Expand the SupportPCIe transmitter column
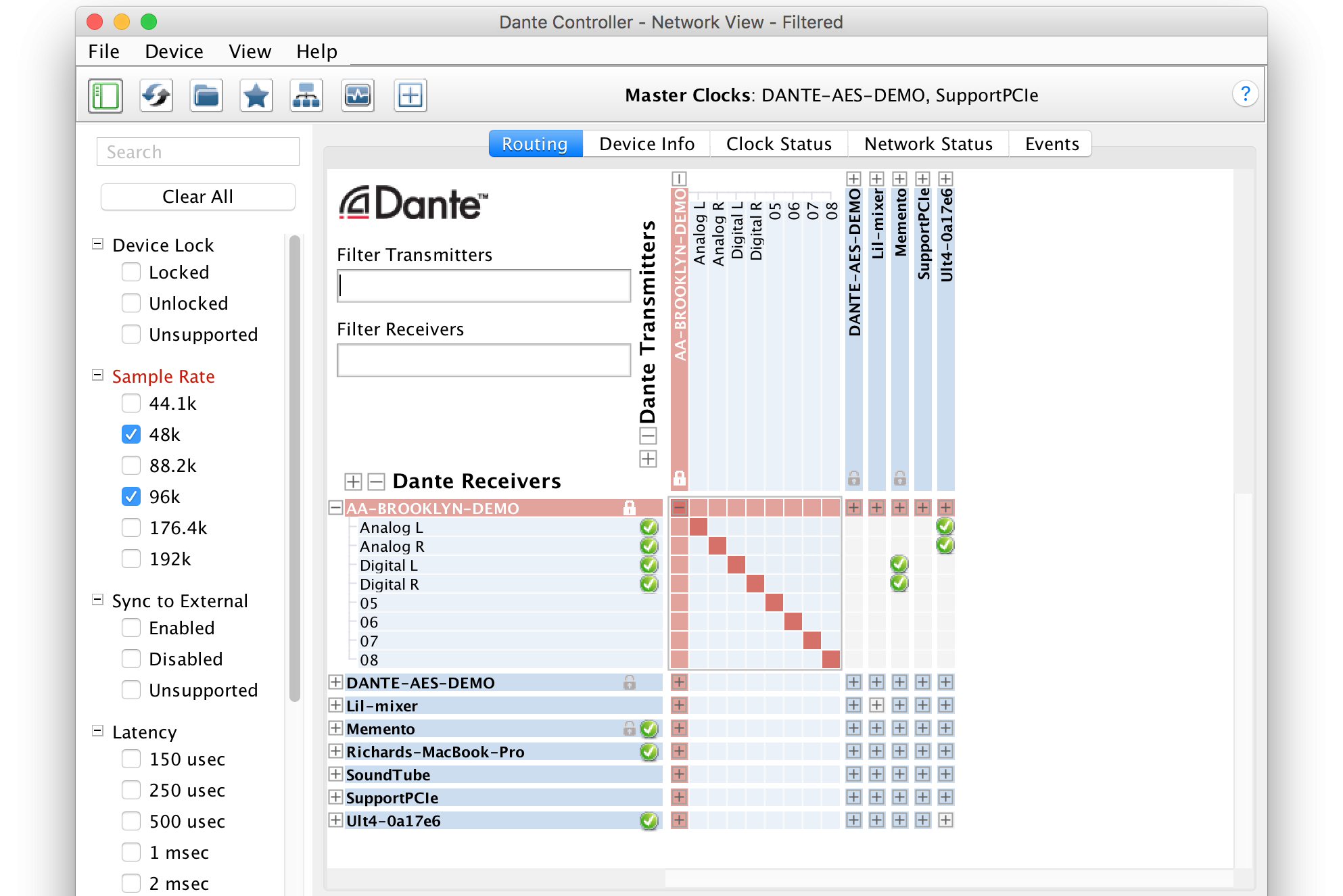This screenshot has width=1343, height=896. (x=922, y=179)
